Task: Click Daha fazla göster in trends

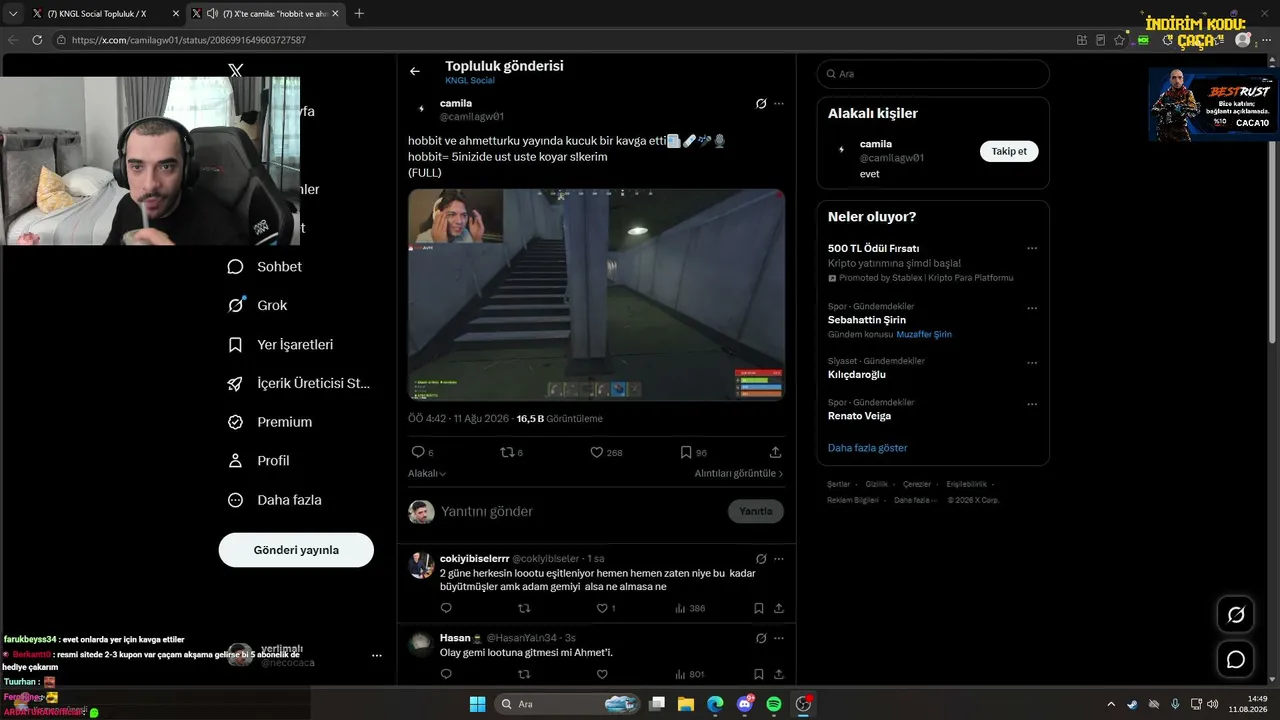Action: (x=867, y=448)
